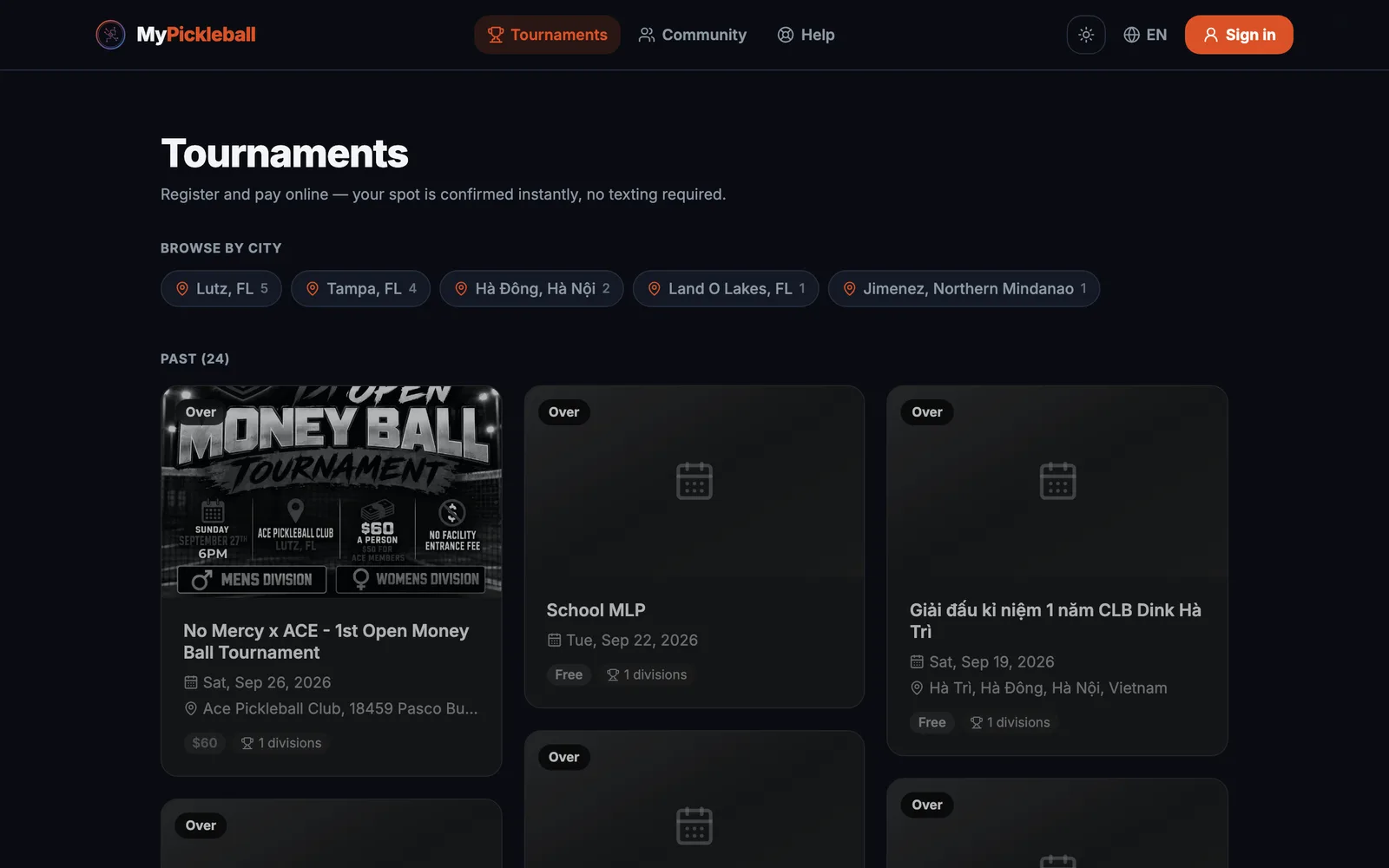Click the Ace Pickleball Club address text
This screenshot has height=868, width=1389.
pos(340,708)
